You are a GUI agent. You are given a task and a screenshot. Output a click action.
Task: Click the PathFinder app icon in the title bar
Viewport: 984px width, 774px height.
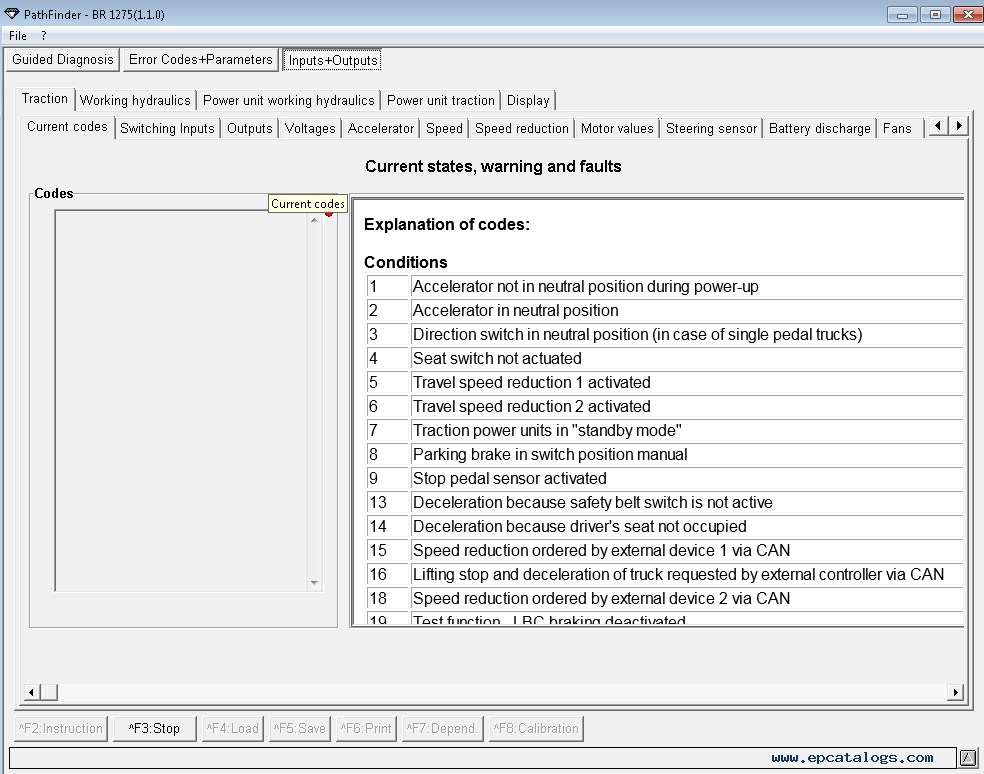pos(12,14)
